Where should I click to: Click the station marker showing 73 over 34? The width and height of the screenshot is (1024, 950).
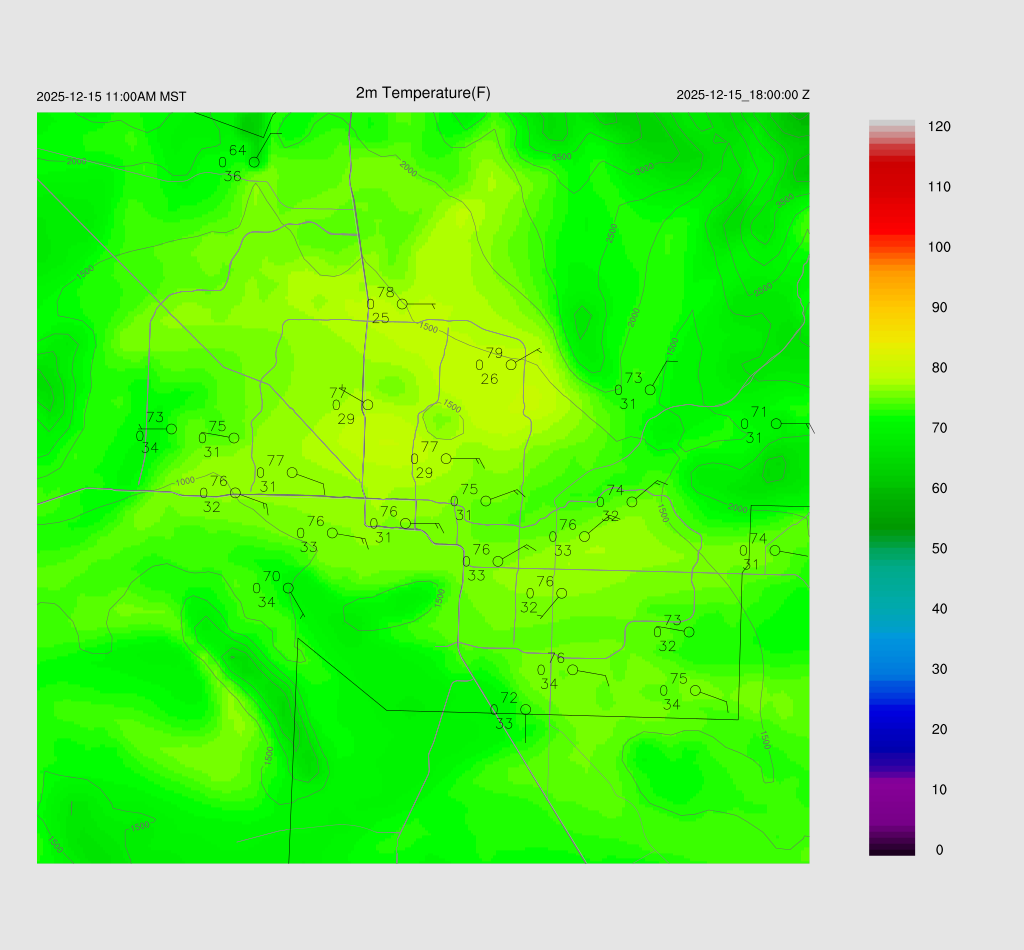point(171,429)
